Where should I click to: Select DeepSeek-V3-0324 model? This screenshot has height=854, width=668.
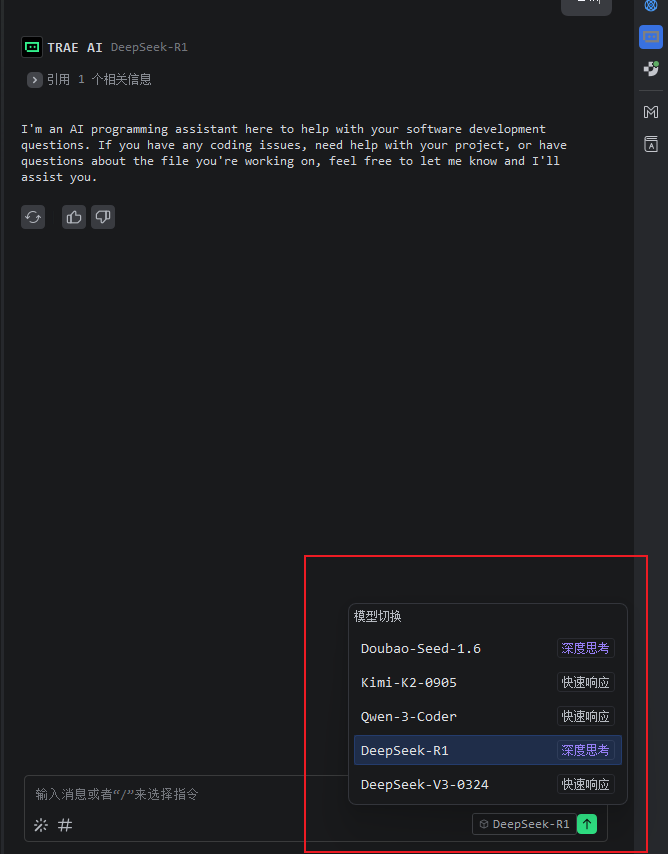tap(488, 784)
